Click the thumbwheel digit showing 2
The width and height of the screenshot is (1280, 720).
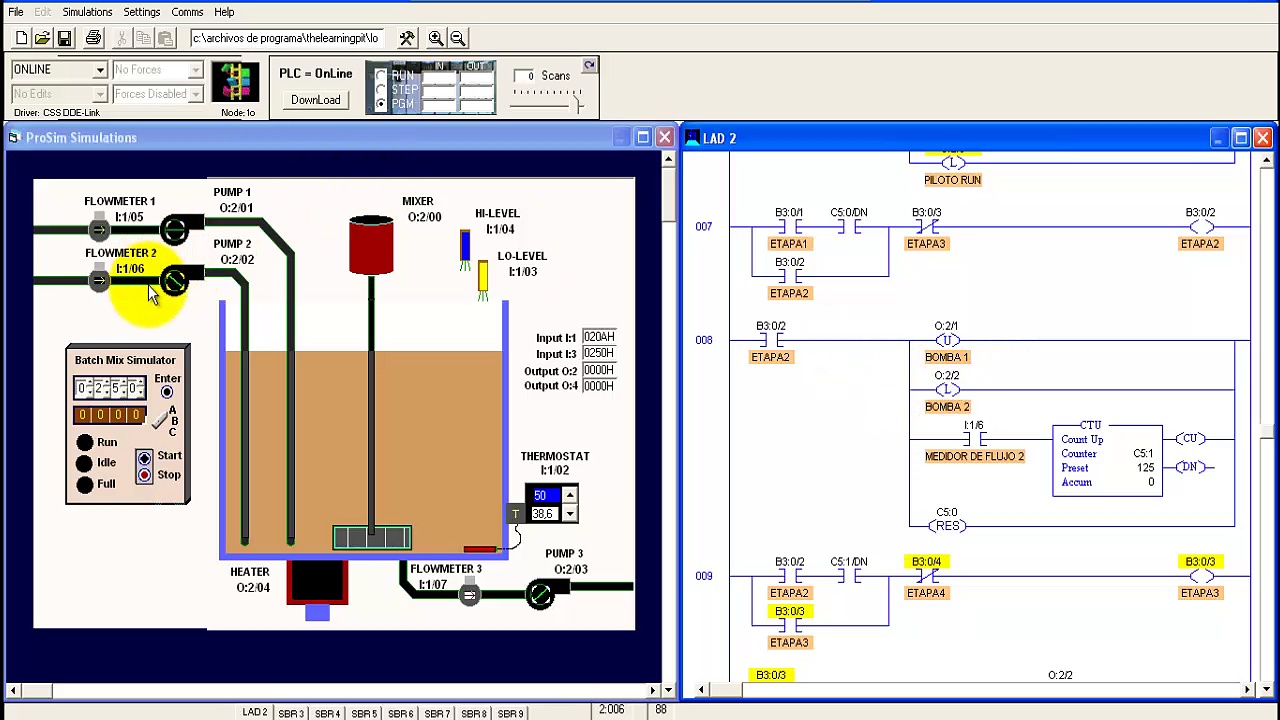click(x=99, y=388)
